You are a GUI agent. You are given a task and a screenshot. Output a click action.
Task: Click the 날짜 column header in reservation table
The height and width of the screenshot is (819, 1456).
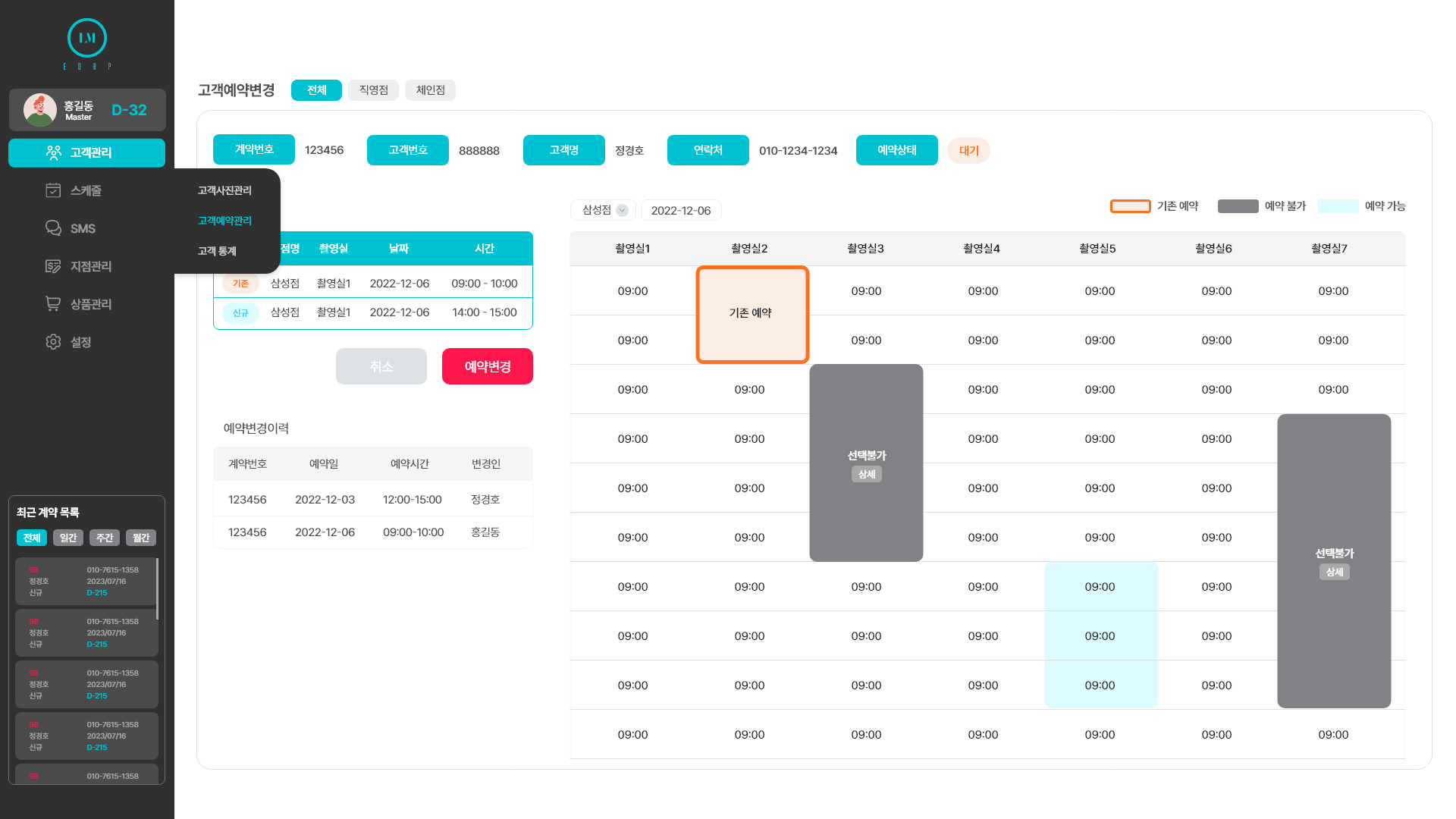pyautogui.click(x=399, y=249)
